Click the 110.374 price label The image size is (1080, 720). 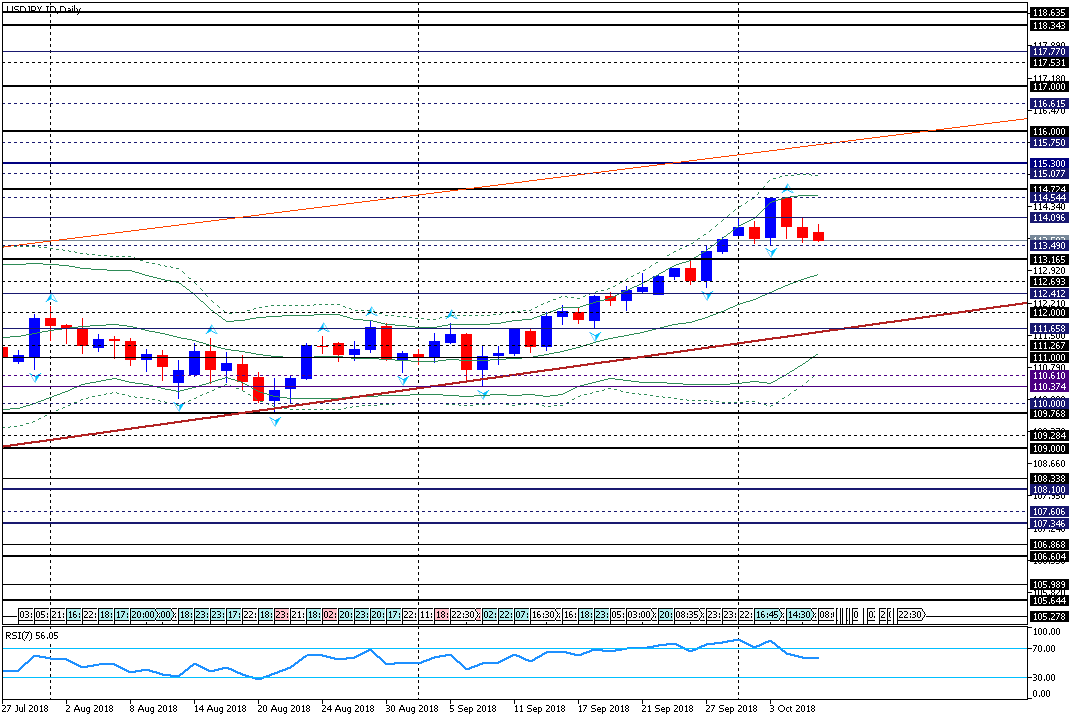tap(1049, 387)
